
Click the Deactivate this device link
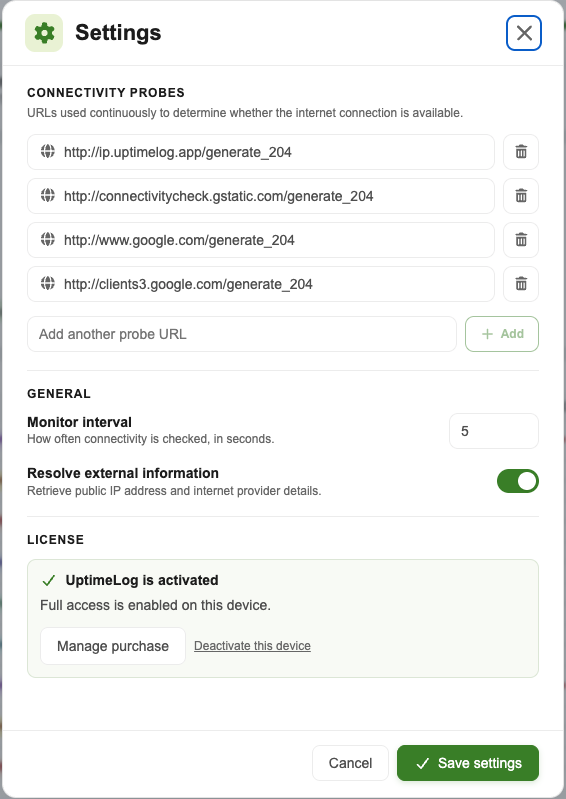click(252, 646)
